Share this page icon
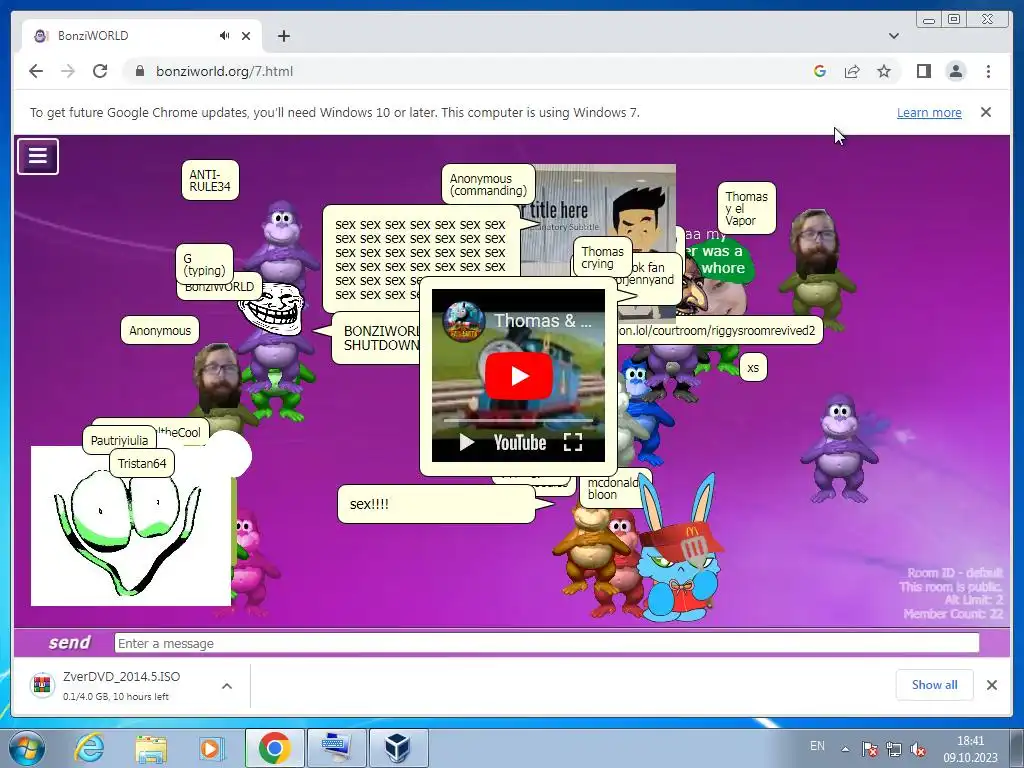Screen dimensions: 1024x768 click(x=852, y=71)
